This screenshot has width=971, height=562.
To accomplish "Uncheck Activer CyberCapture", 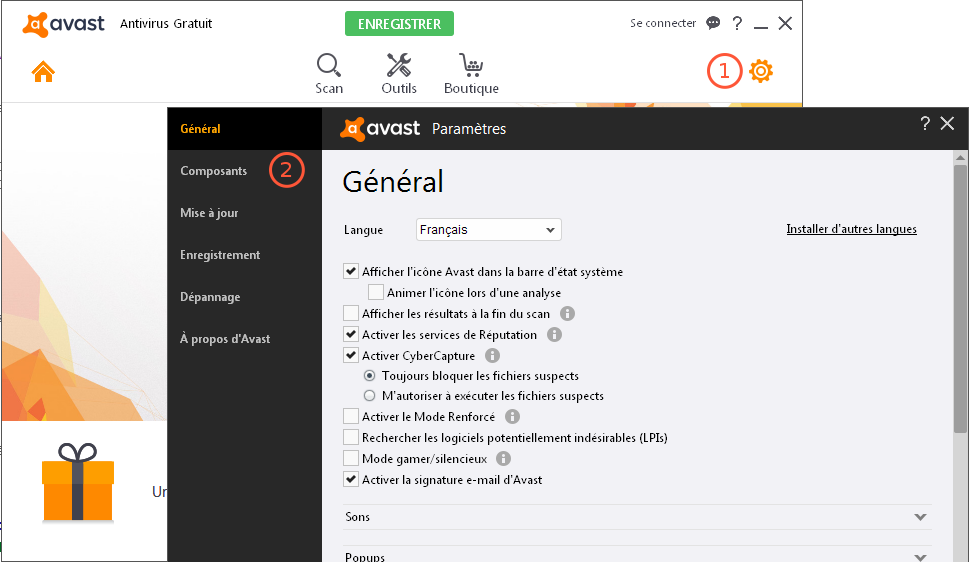I will click(351, 355).
